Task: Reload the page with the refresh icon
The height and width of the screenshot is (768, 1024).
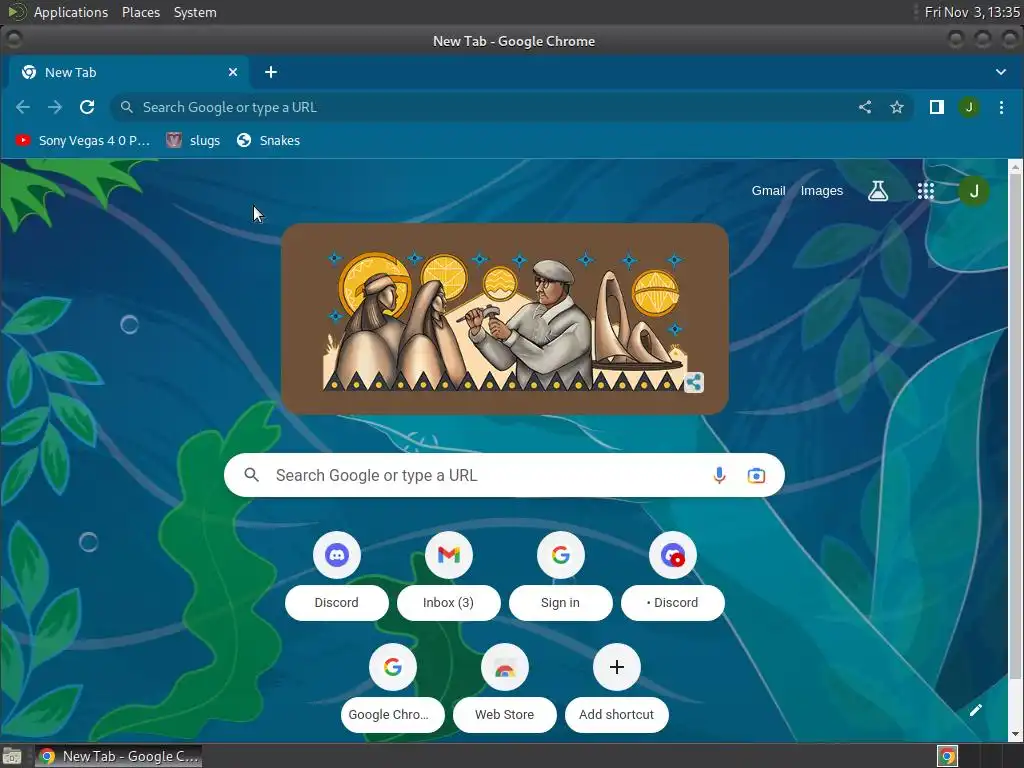Action: 87,107
